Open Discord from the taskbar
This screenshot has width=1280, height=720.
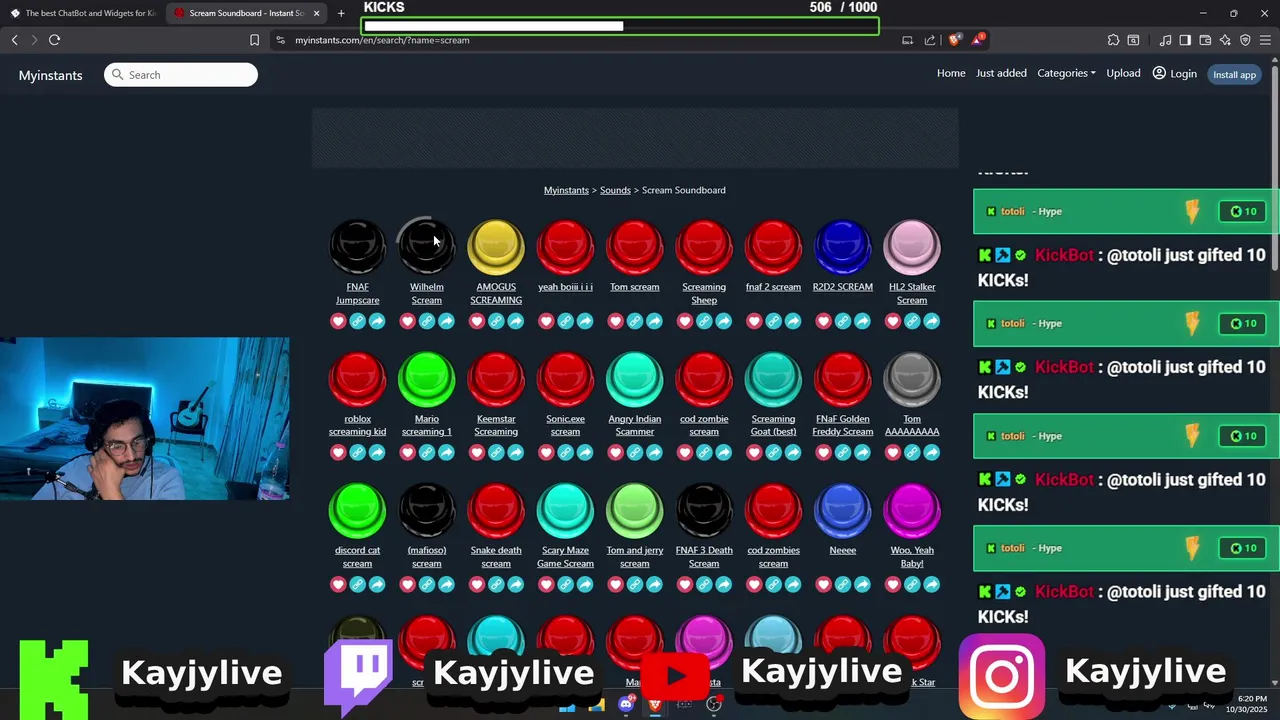[626, 704]
